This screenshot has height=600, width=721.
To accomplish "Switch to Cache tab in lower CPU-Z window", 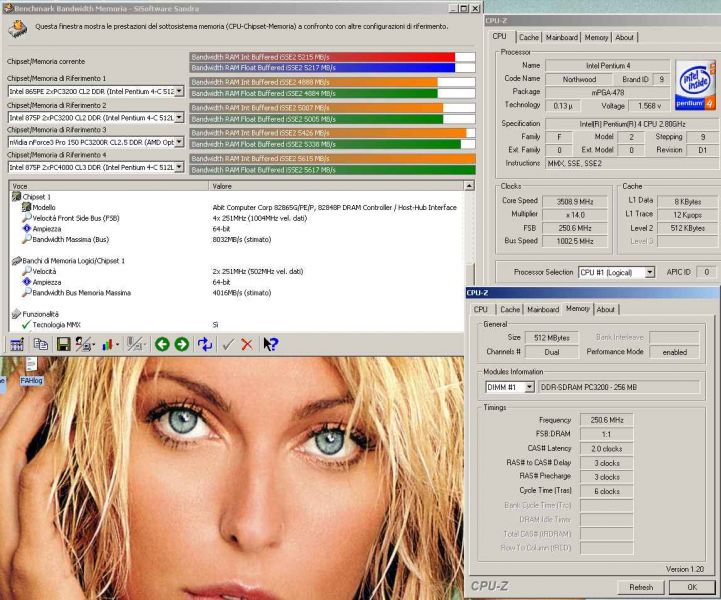I will point(510,309).
